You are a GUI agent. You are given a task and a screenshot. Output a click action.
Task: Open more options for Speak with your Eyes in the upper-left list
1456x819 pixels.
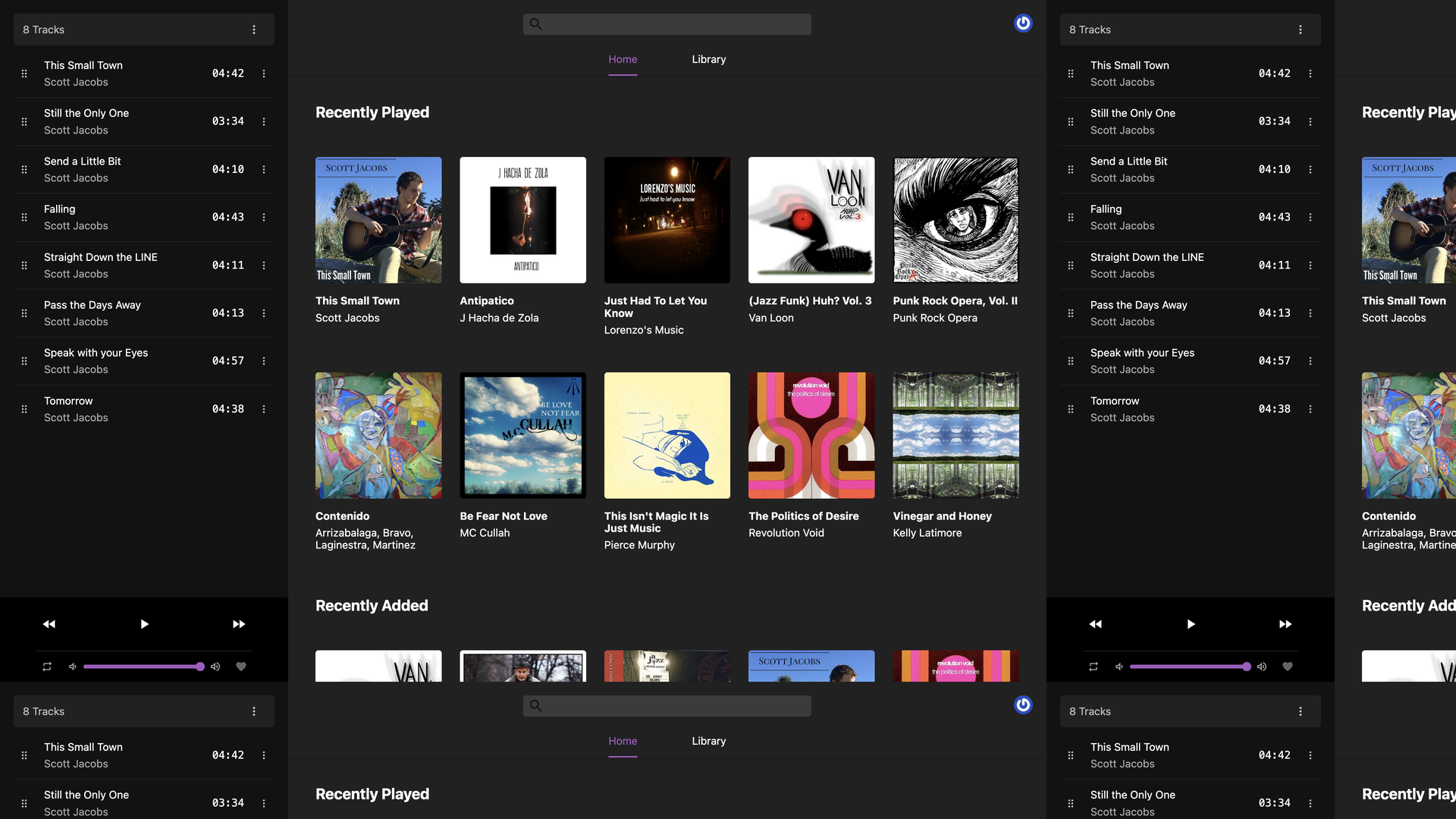point(264,361)
